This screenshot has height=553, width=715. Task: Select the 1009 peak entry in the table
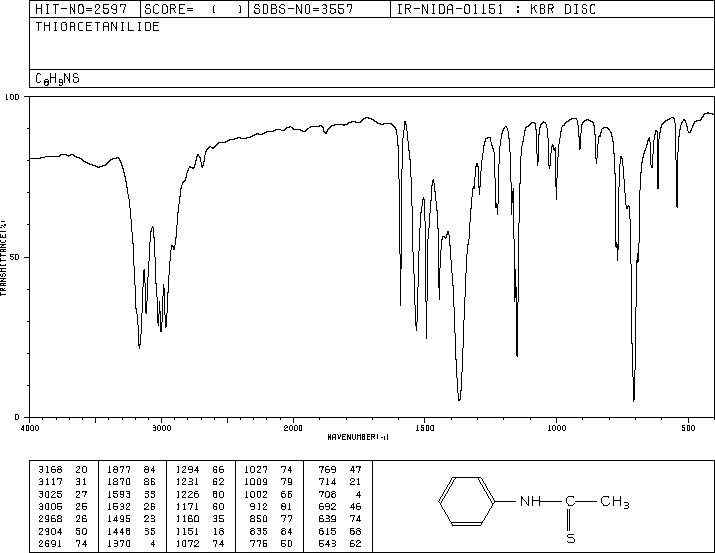269,481
